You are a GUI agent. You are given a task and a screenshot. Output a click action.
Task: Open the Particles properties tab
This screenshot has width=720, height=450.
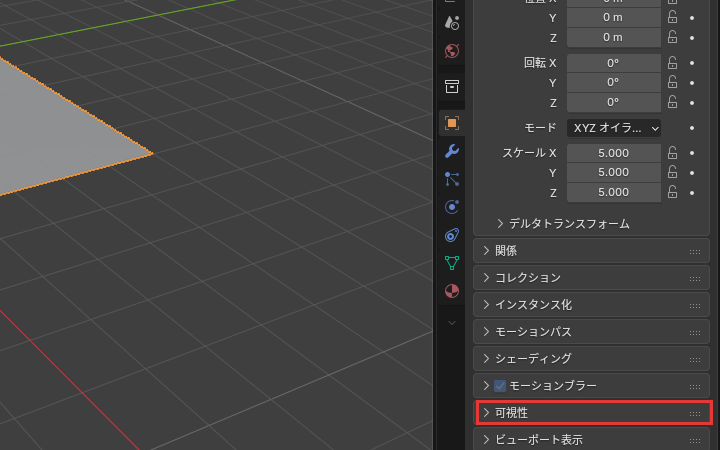click(x=452, y=179)
